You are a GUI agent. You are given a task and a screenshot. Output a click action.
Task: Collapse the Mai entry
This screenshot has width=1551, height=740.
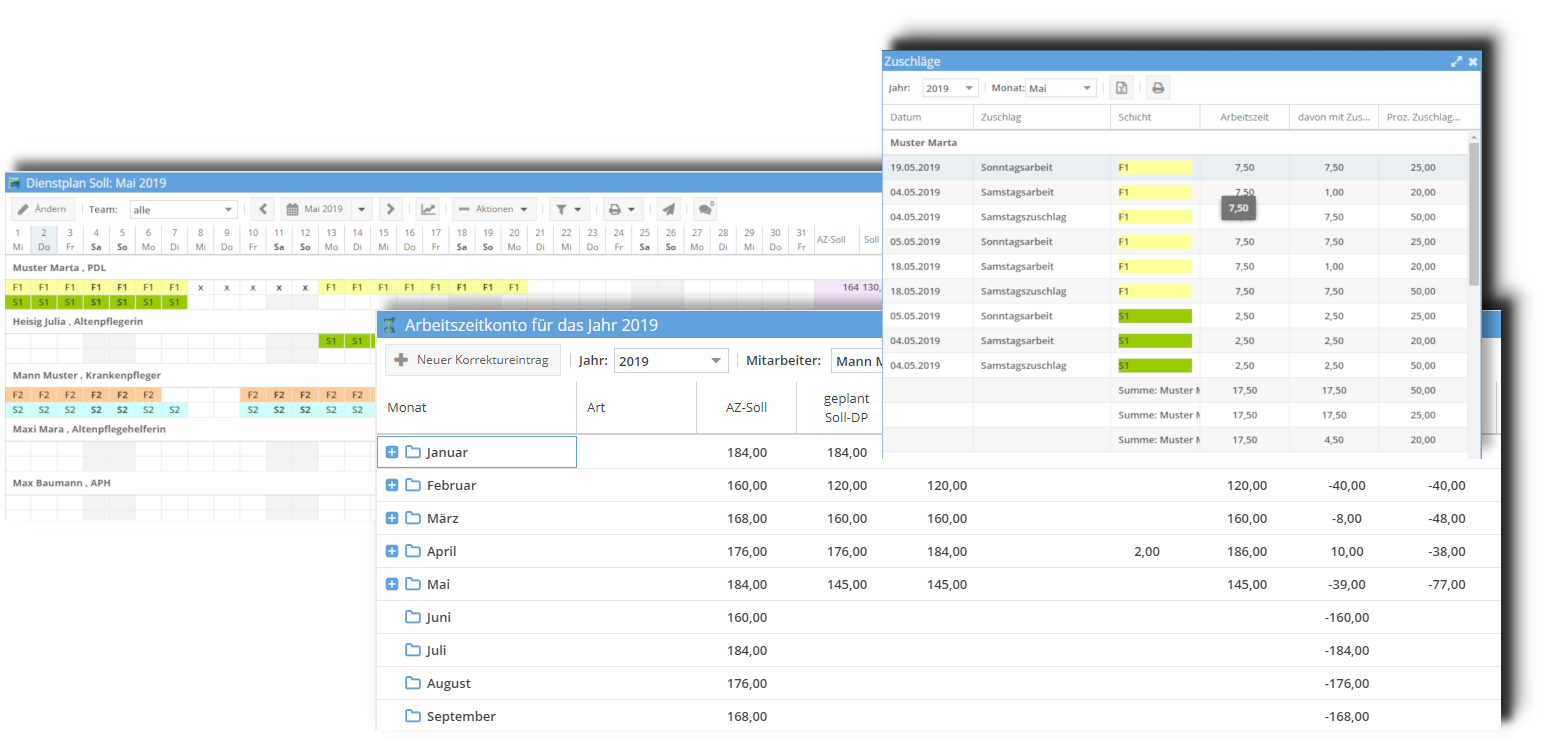pyautogui.click(x=391, y=584)
